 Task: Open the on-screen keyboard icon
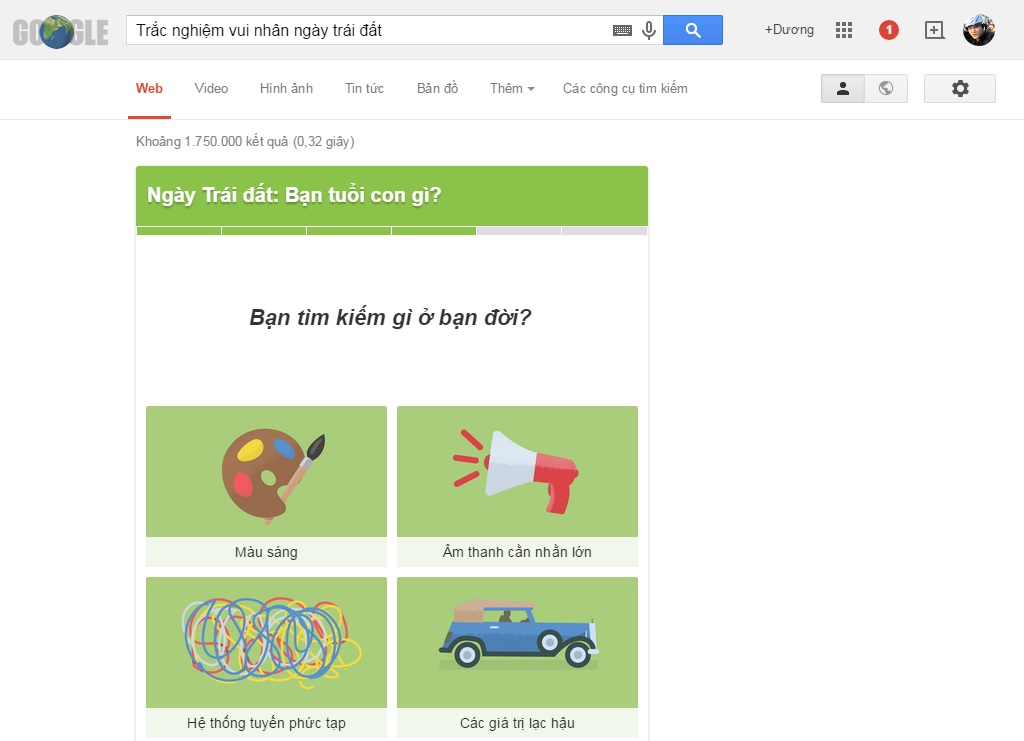click(x=622, y=30)
